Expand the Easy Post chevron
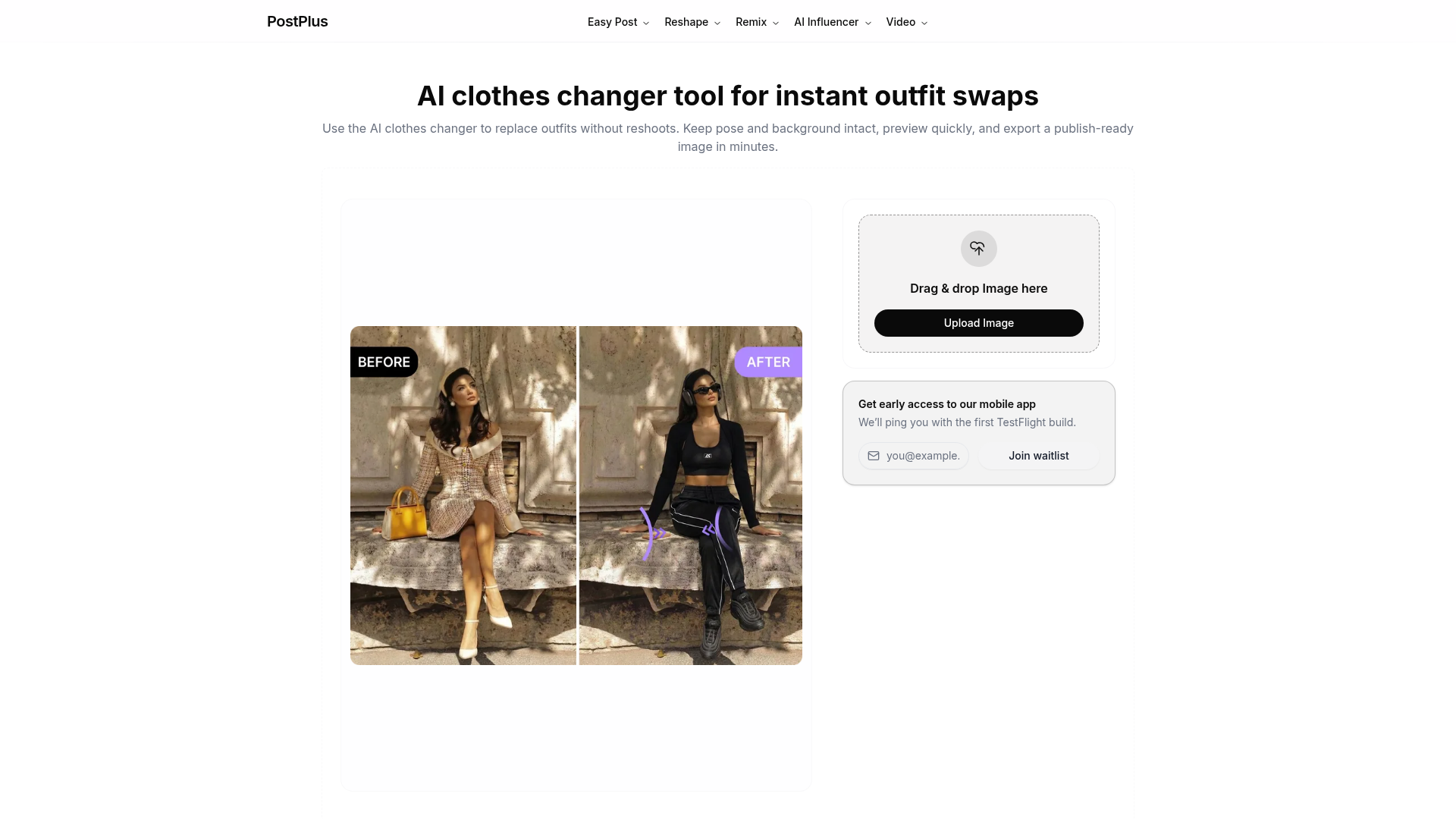Image resolution: width=1456 pixels, height=819 pixels. pyautogui.click(x=646, y=24)
